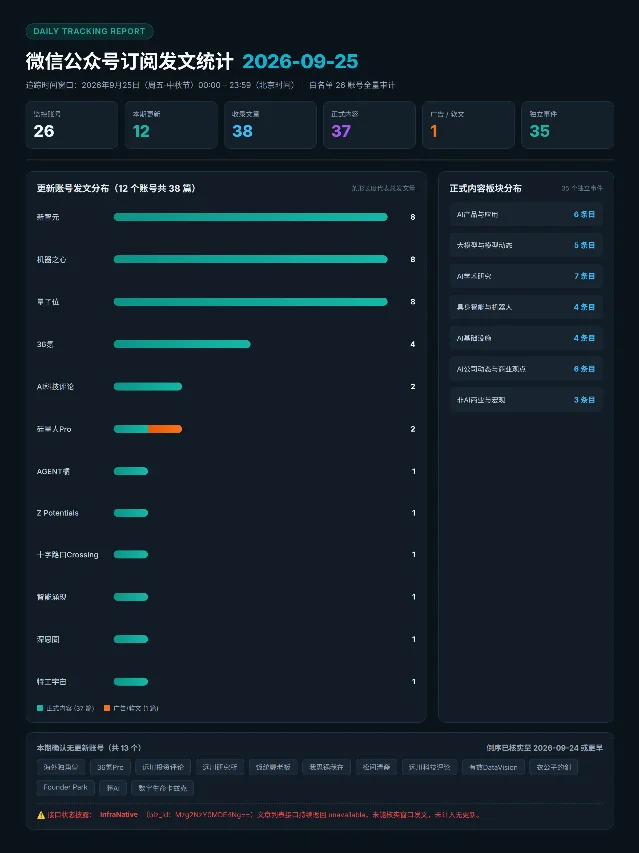Click the AI科技评论 row label

point(55,387)
